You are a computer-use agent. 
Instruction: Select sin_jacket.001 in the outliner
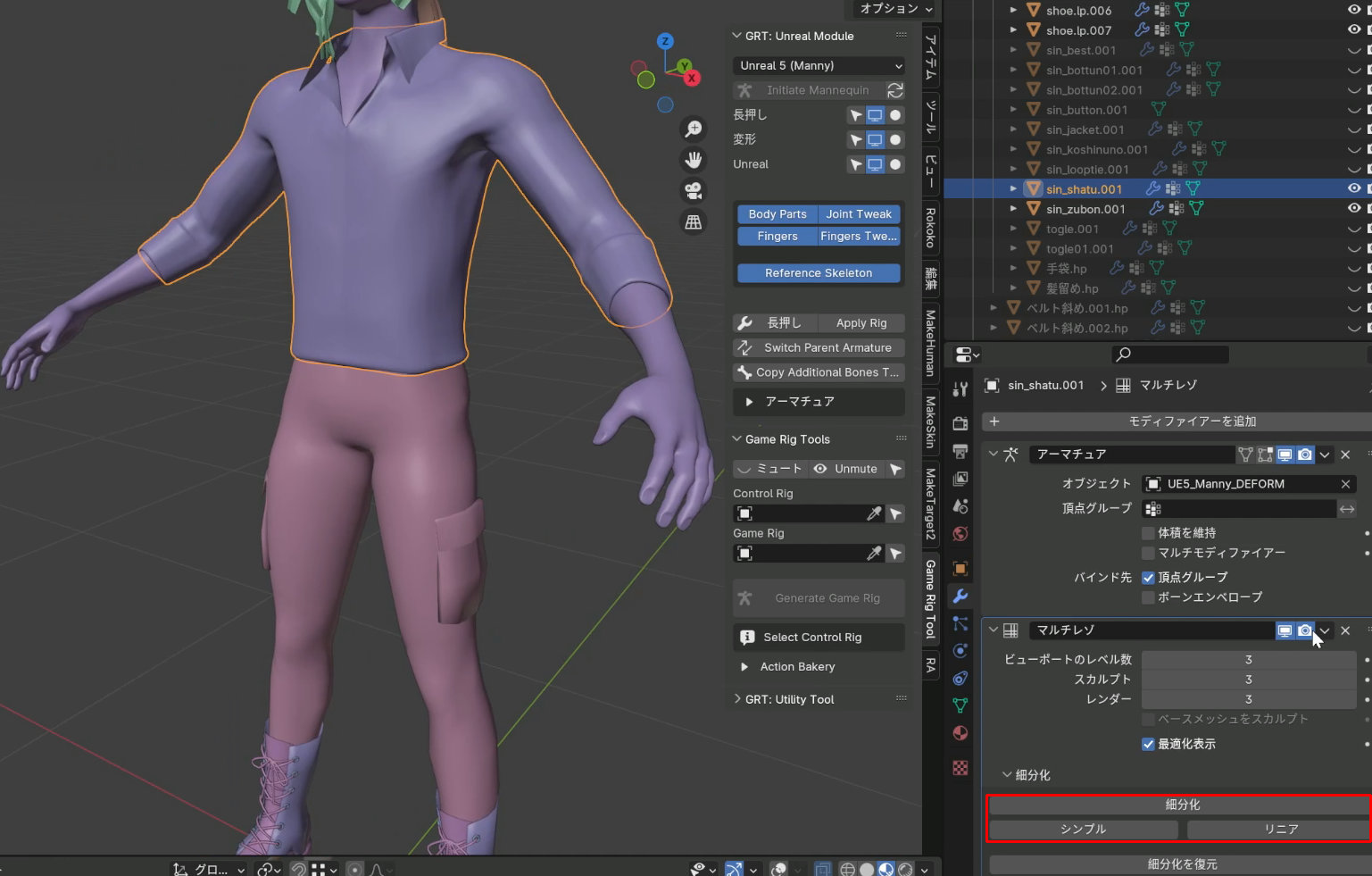(1085, 129)
